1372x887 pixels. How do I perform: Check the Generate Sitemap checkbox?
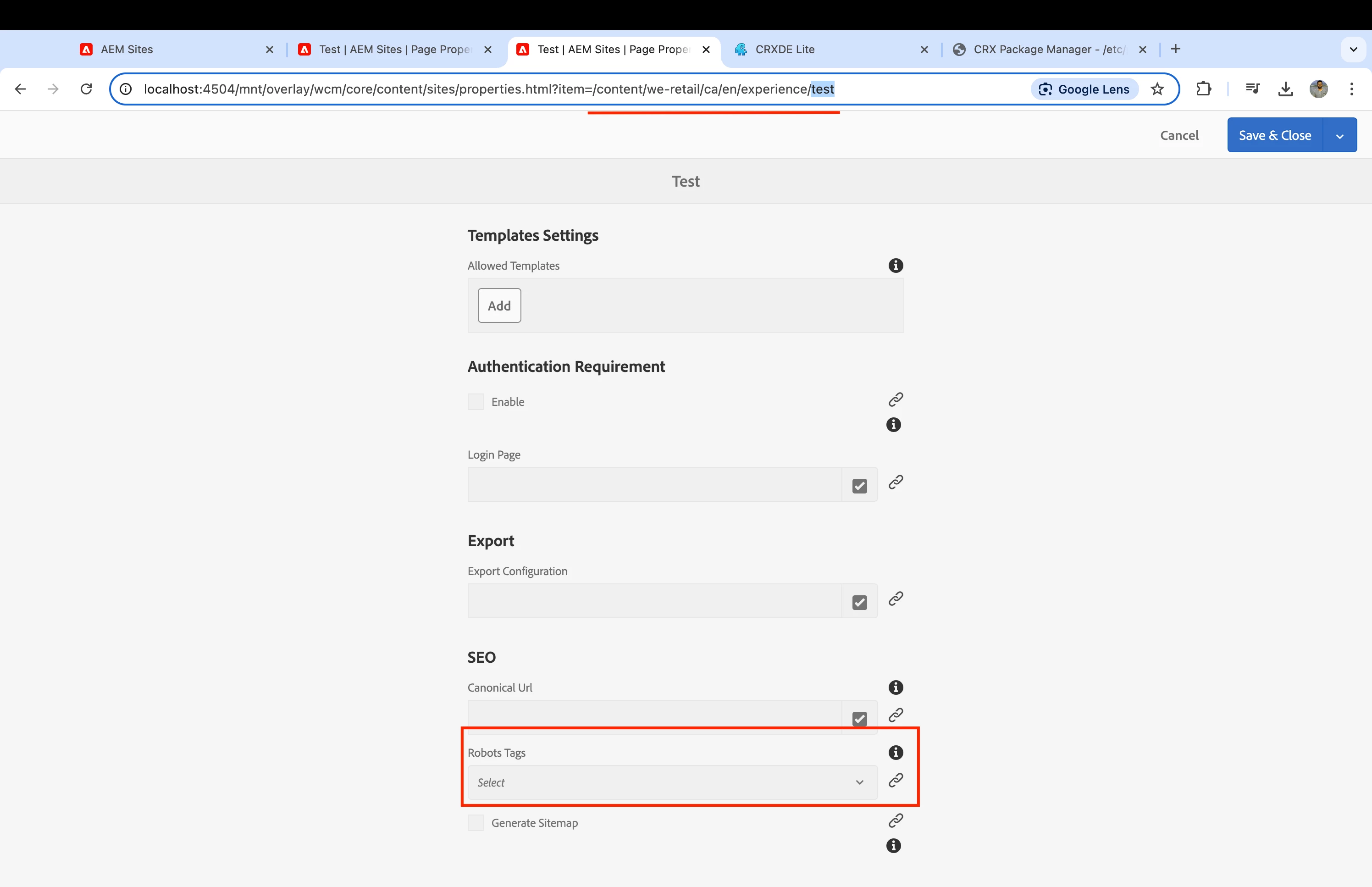click(x=476, y=822)
